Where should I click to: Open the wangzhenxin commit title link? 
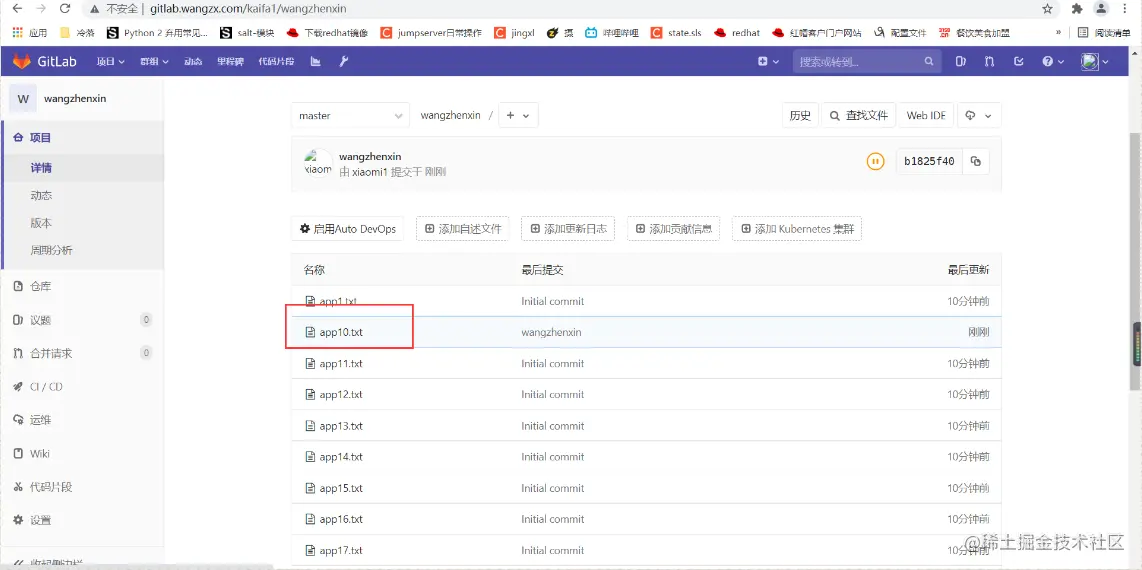click(370, 157)
